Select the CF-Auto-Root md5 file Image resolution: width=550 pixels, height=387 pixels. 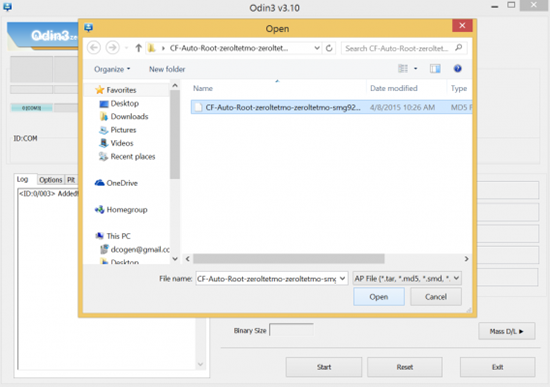[331, 107]
